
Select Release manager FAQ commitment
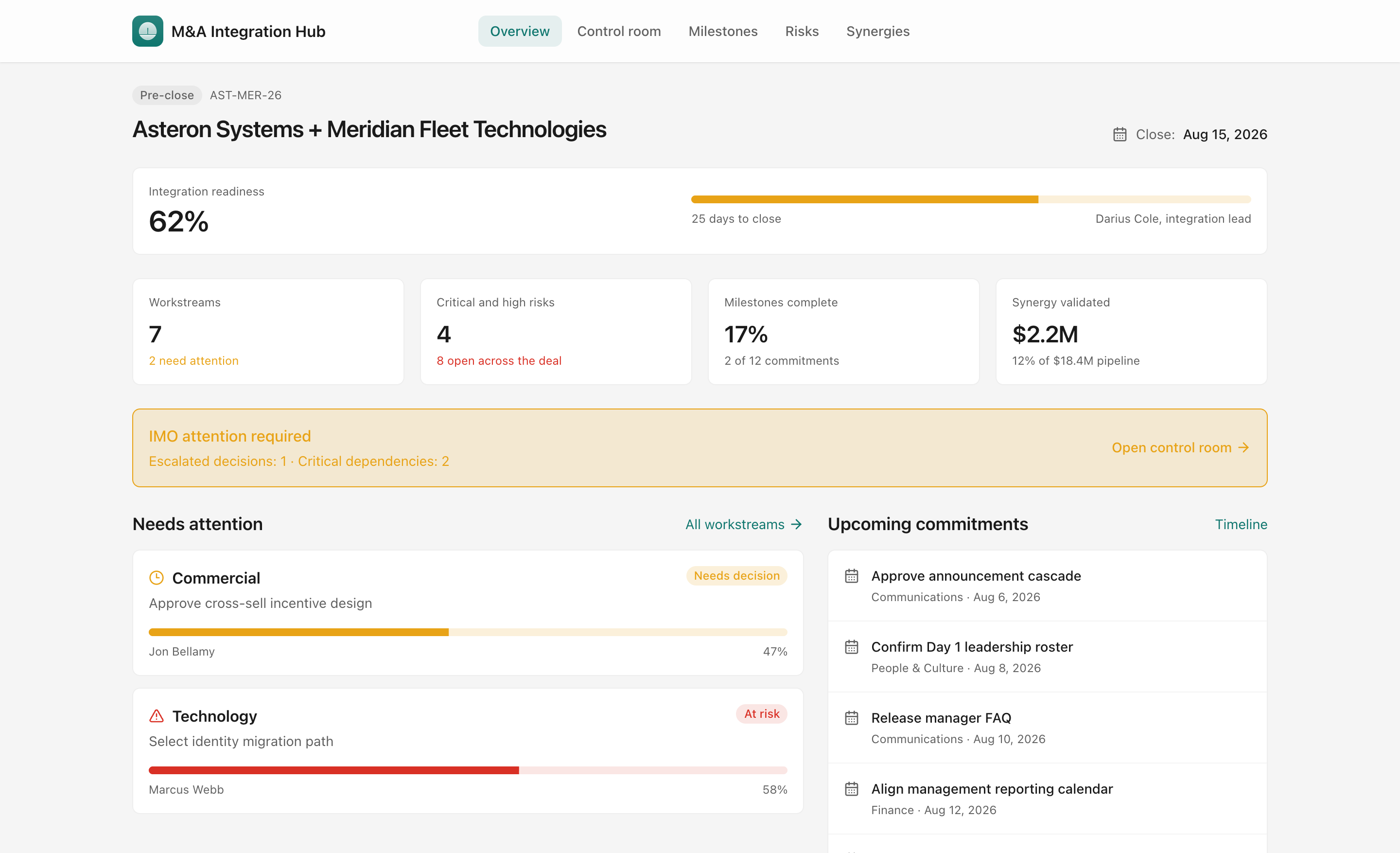pos(1047,728)
